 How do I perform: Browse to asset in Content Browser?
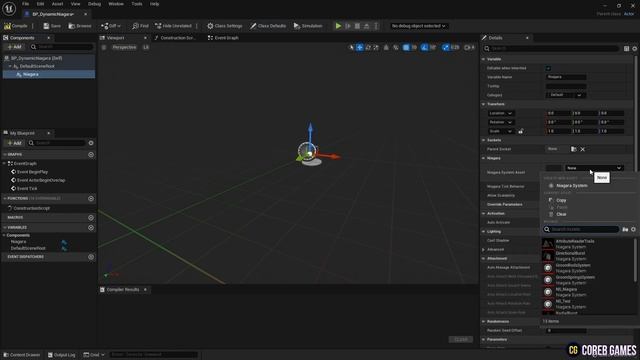point(80,26)
